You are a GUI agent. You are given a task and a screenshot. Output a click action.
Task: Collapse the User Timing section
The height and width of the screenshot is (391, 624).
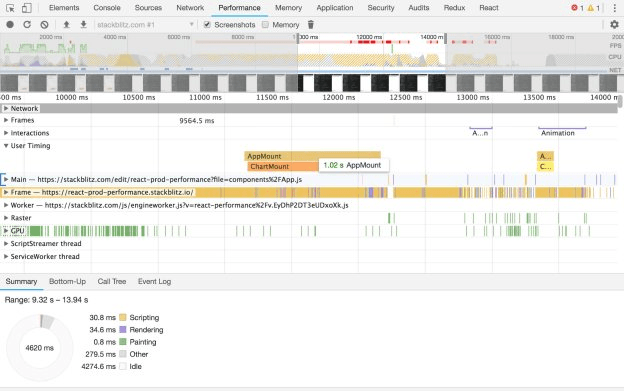click(6, 146)
